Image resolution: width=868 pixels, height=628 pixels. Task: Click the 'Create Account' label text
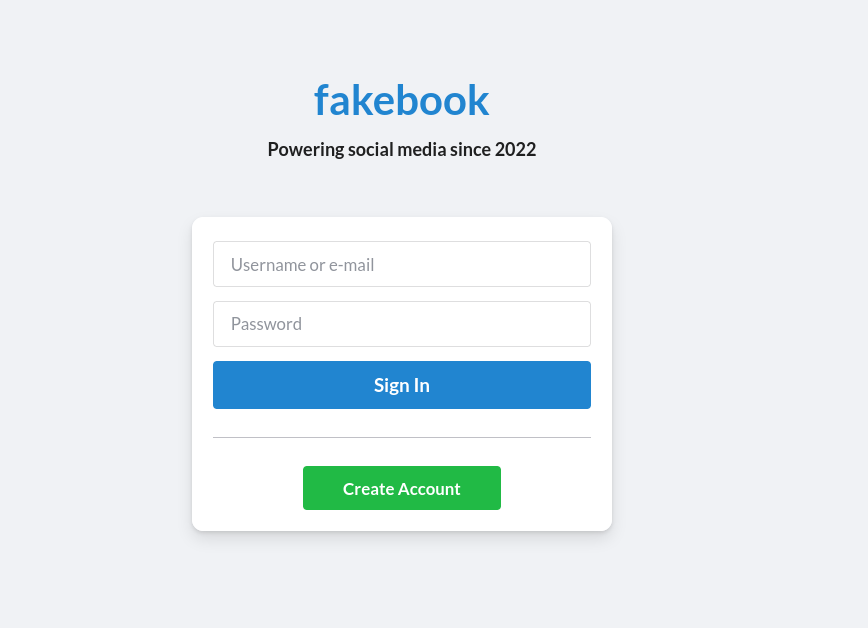pos(401,489)
